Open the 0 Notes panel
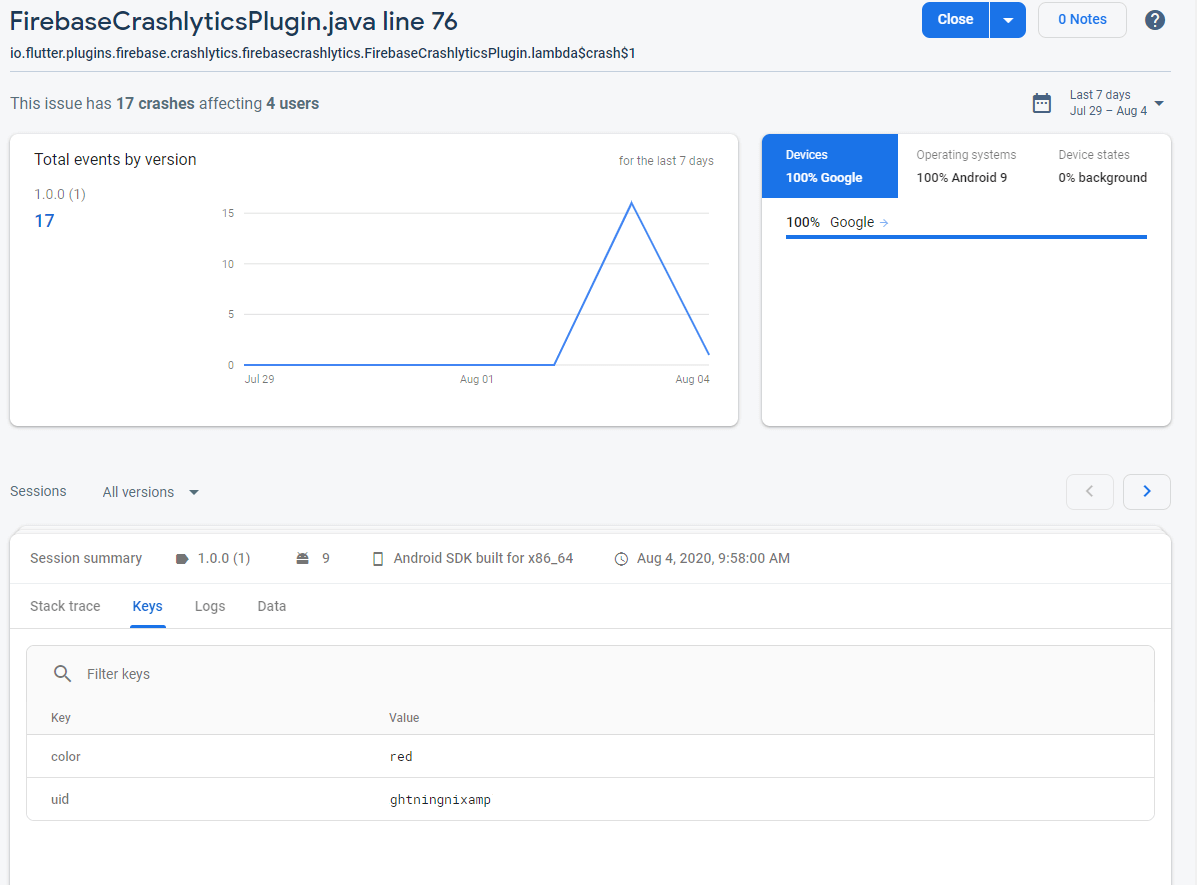Viewport: 1197px width, 885px height. coord(1082,20)
